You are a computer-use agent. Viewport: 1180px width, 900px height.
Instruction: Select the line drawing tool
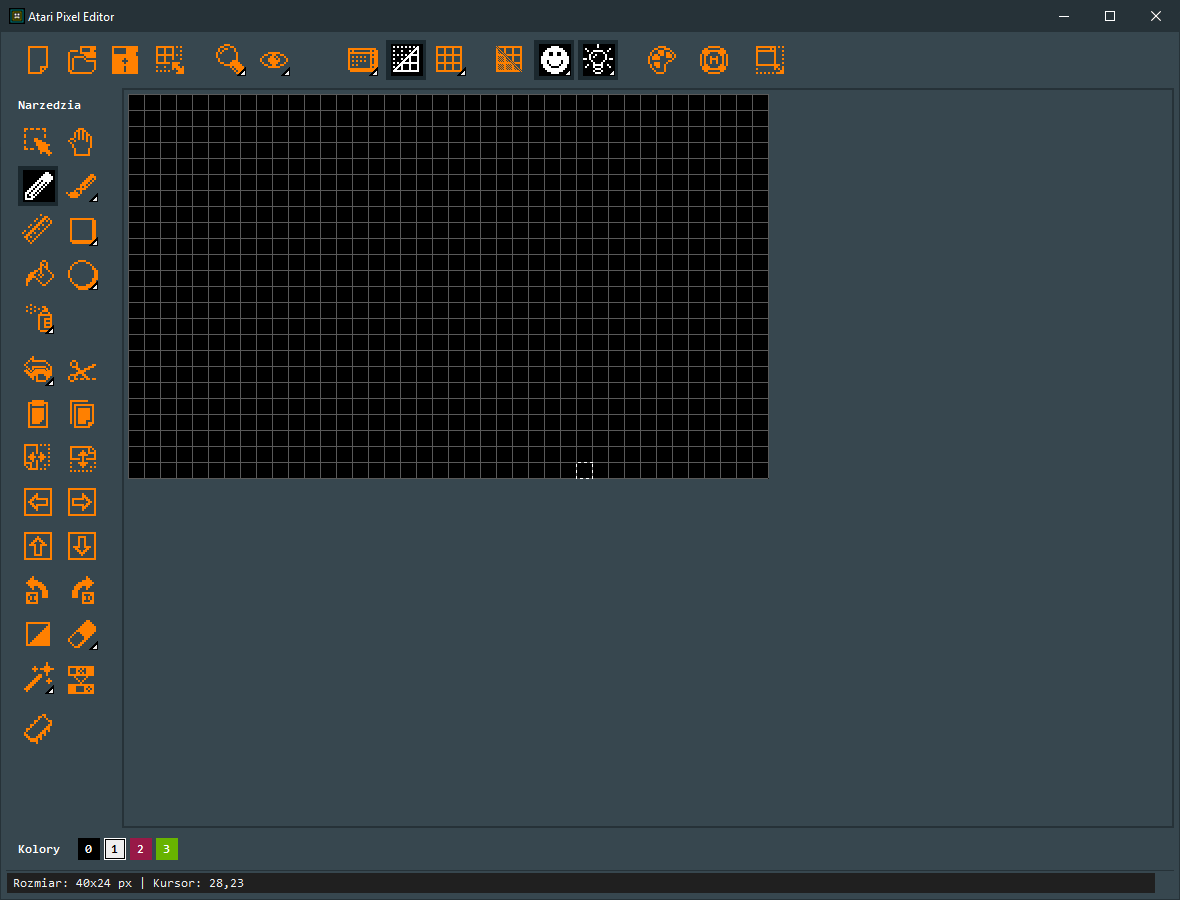38,230
